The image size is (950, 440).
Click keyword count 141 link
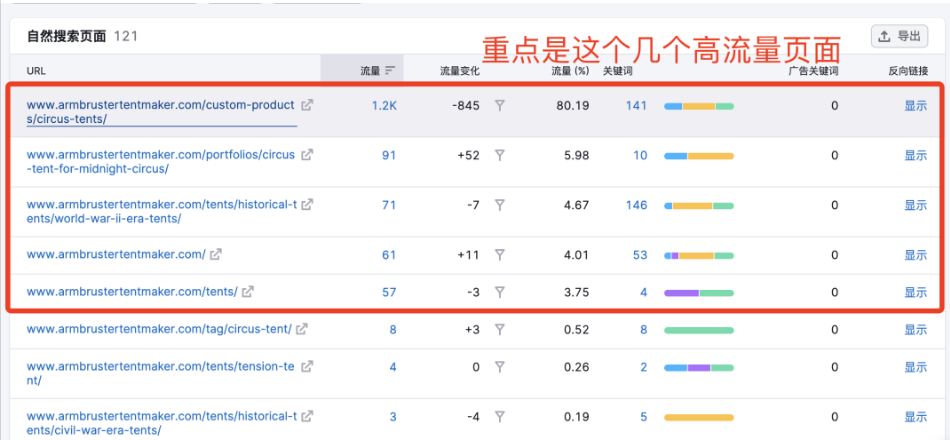[636, 105]
